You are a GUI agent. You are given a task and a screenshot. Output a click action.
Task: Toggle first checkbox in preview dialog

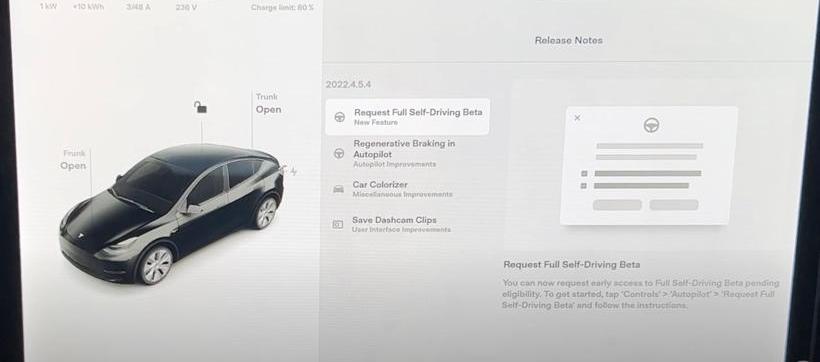click(584, 174)
